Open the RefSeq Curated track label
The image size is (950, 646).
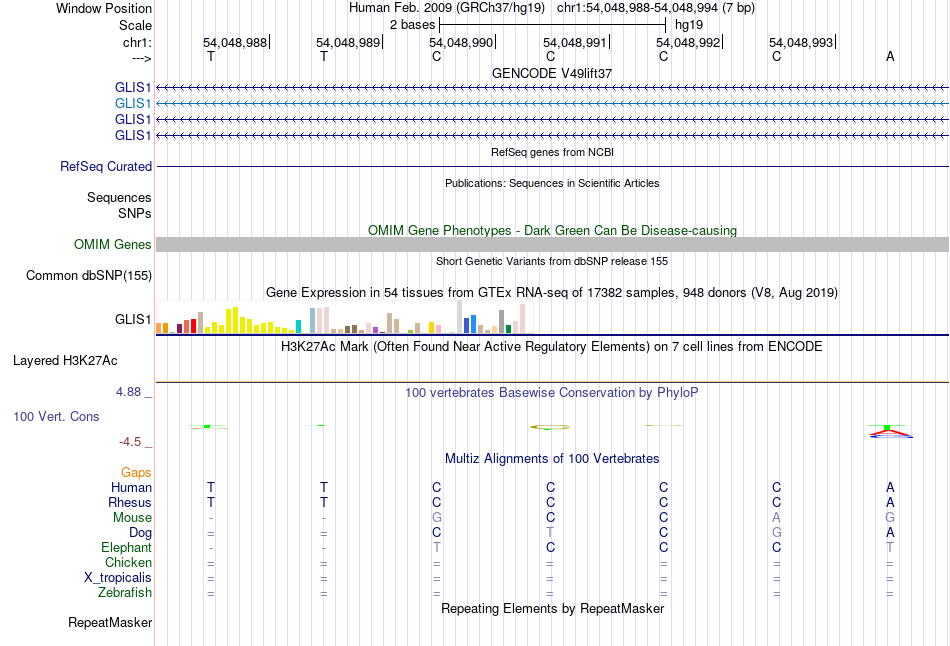click(105, 166)
